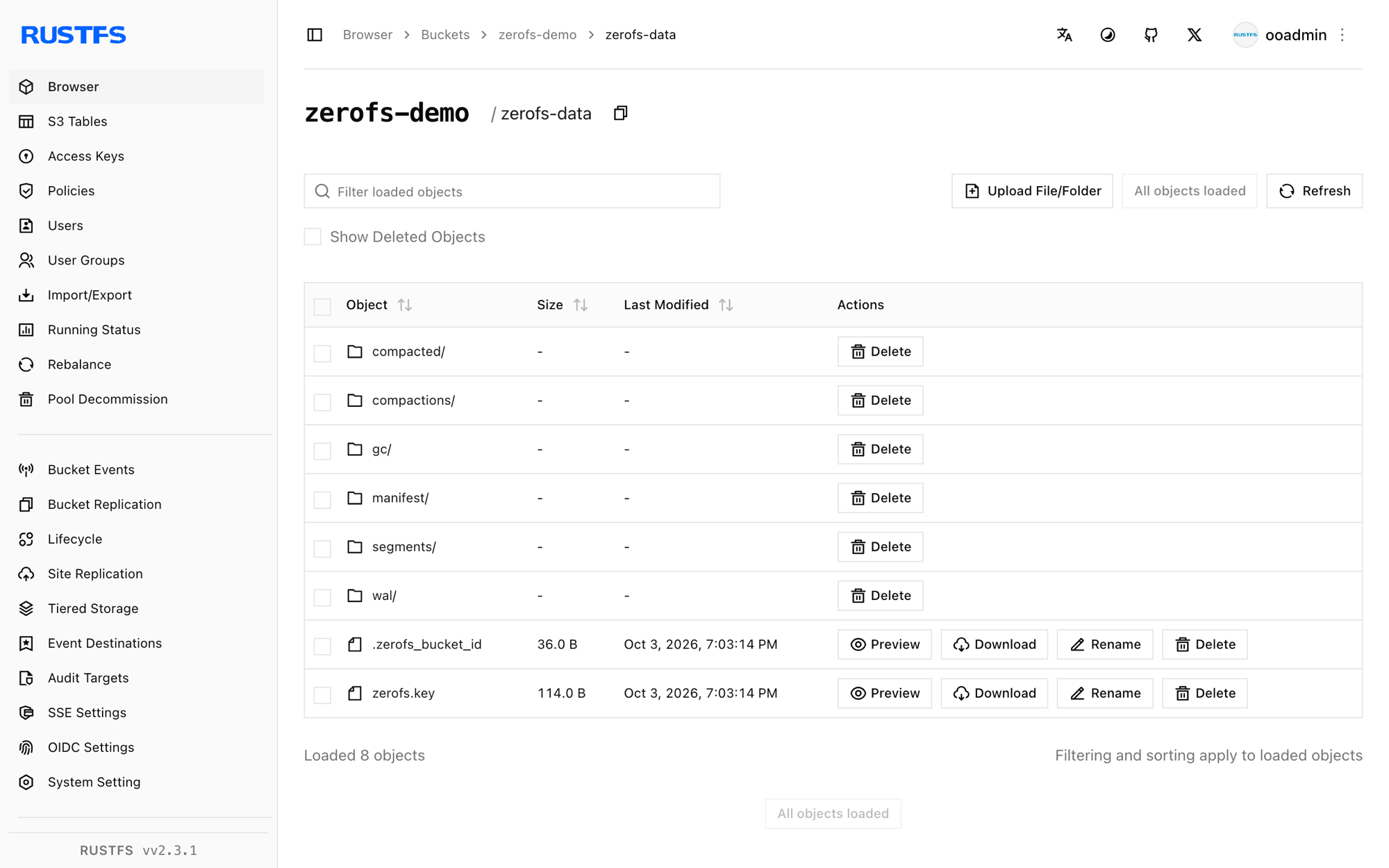
Task: Sort by Object column arrows
Action: [x=405, y=305]
